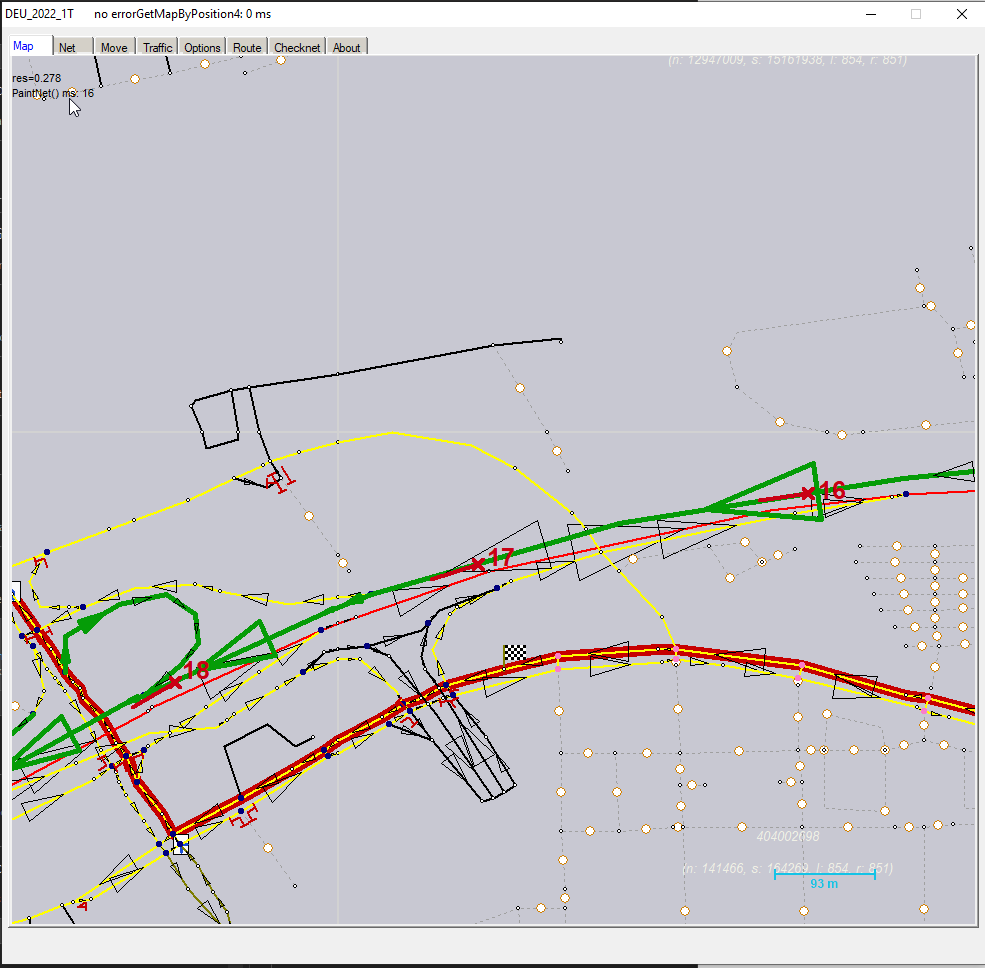Open the Move tab

114,47
